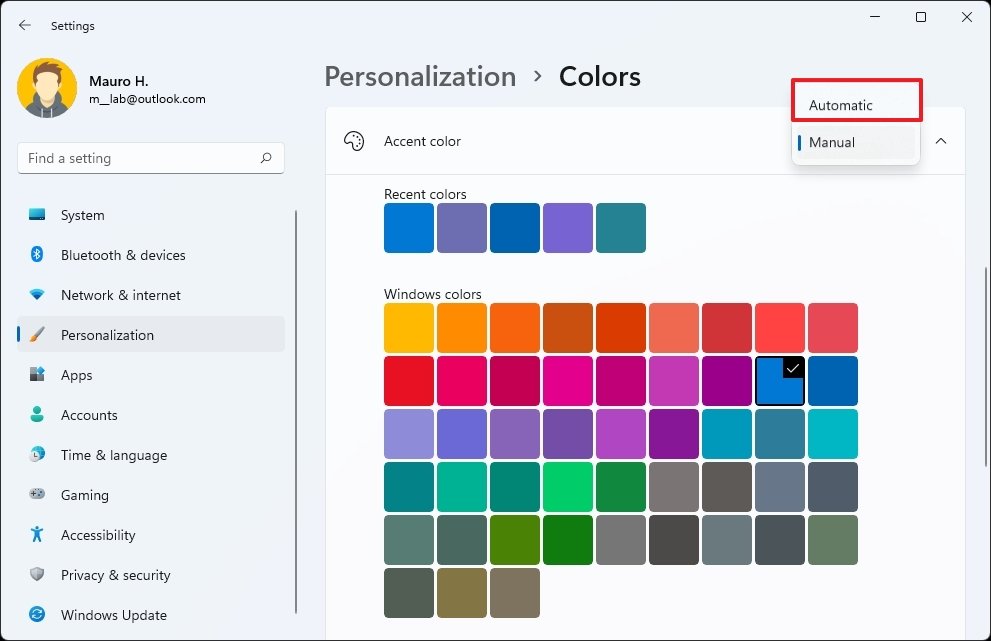Pick the yellow Windows color swatch

click(x=408, y=327)
